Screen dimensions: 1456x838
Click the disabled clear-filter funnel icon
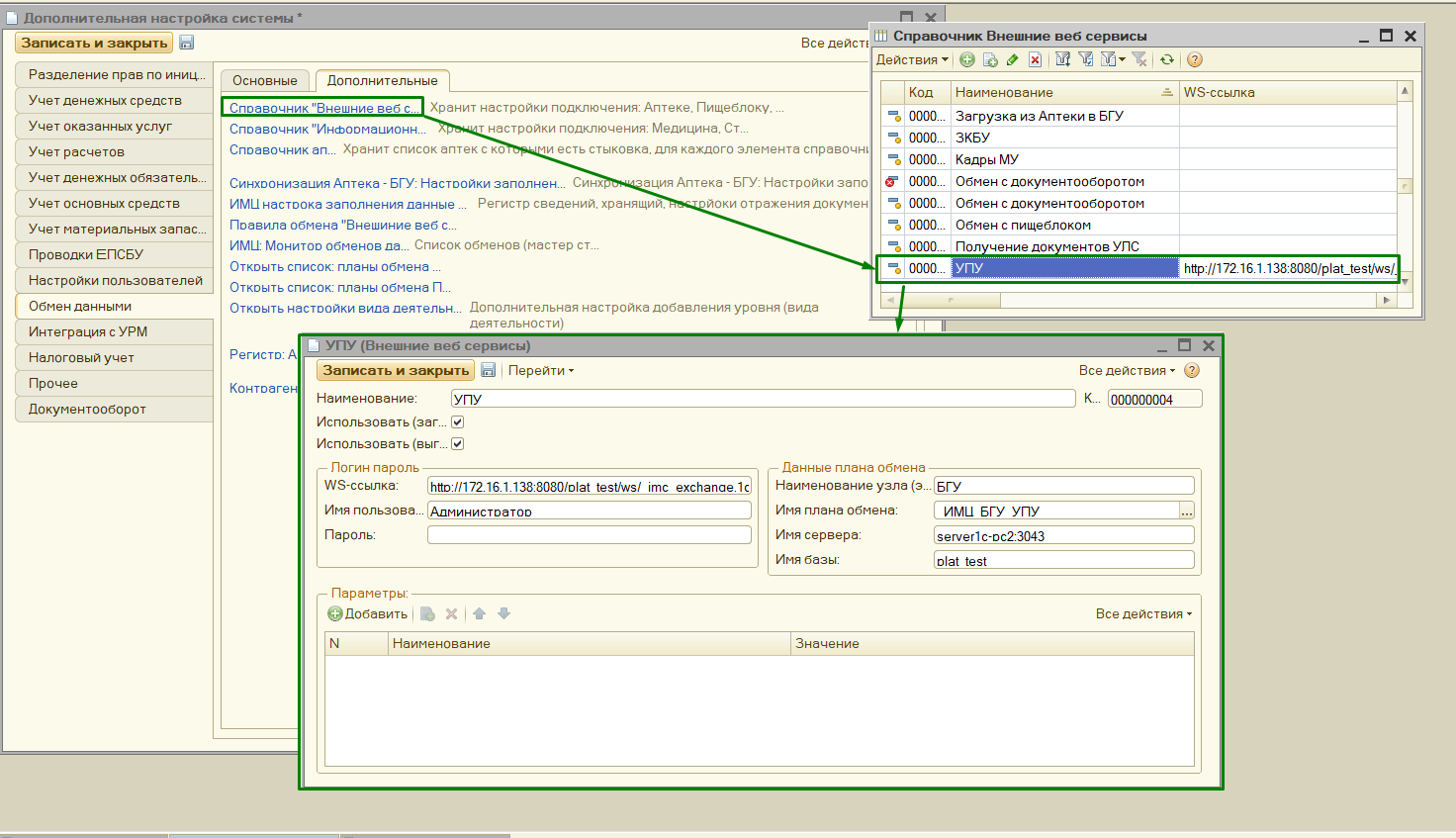click(x=1139, y=60)
